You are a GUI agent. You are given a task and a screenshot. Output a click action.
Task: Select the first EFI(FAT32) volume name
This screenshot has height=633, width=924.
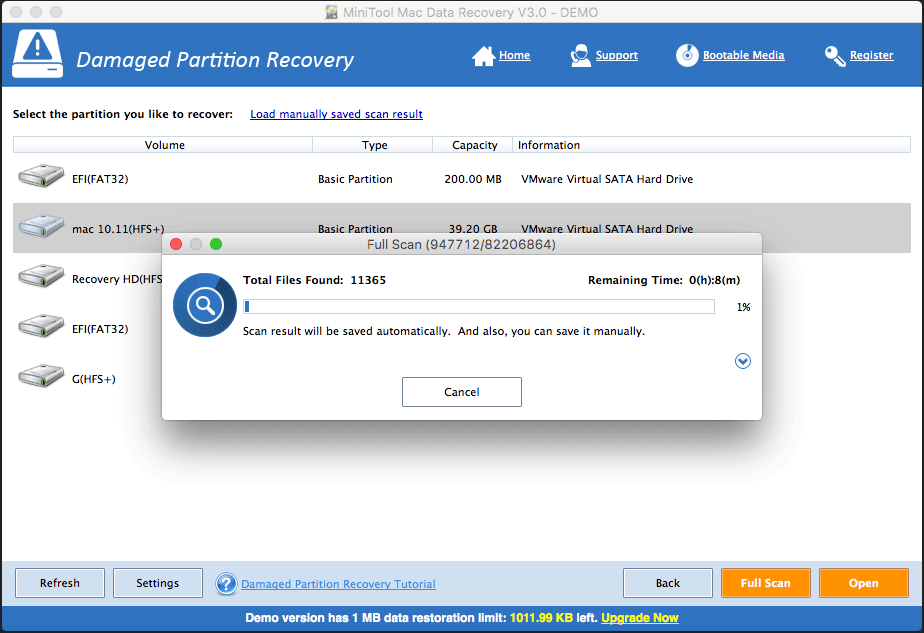(x=100, y=179)
